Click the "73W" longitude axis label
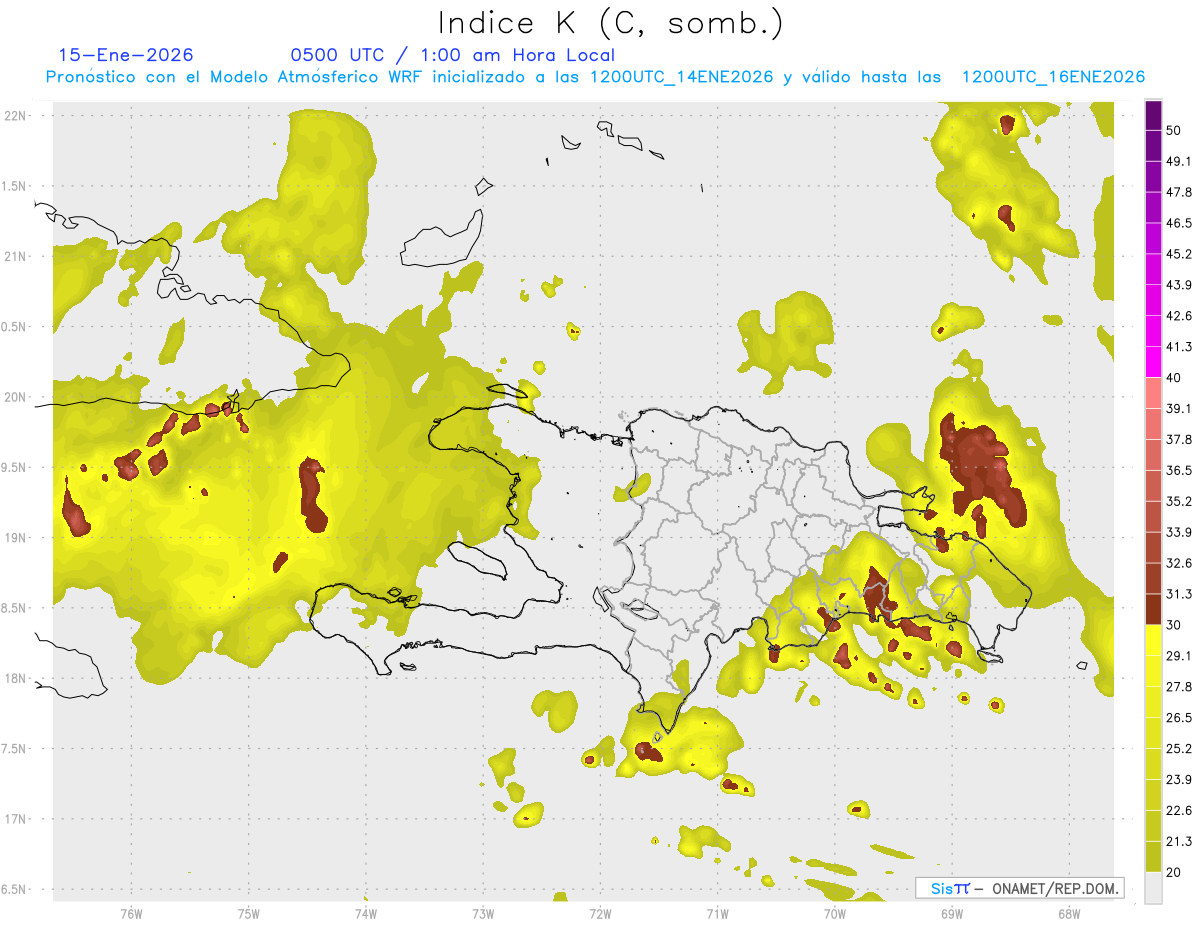Image resolution: width=1200 pixels, height=927 pixels. coord(483,914)
